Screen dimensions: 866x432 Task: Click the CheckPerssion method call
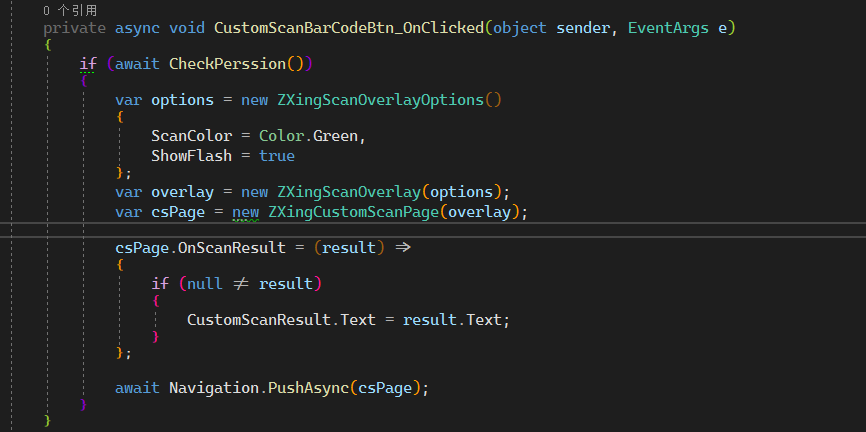click(x=227, y=64)
